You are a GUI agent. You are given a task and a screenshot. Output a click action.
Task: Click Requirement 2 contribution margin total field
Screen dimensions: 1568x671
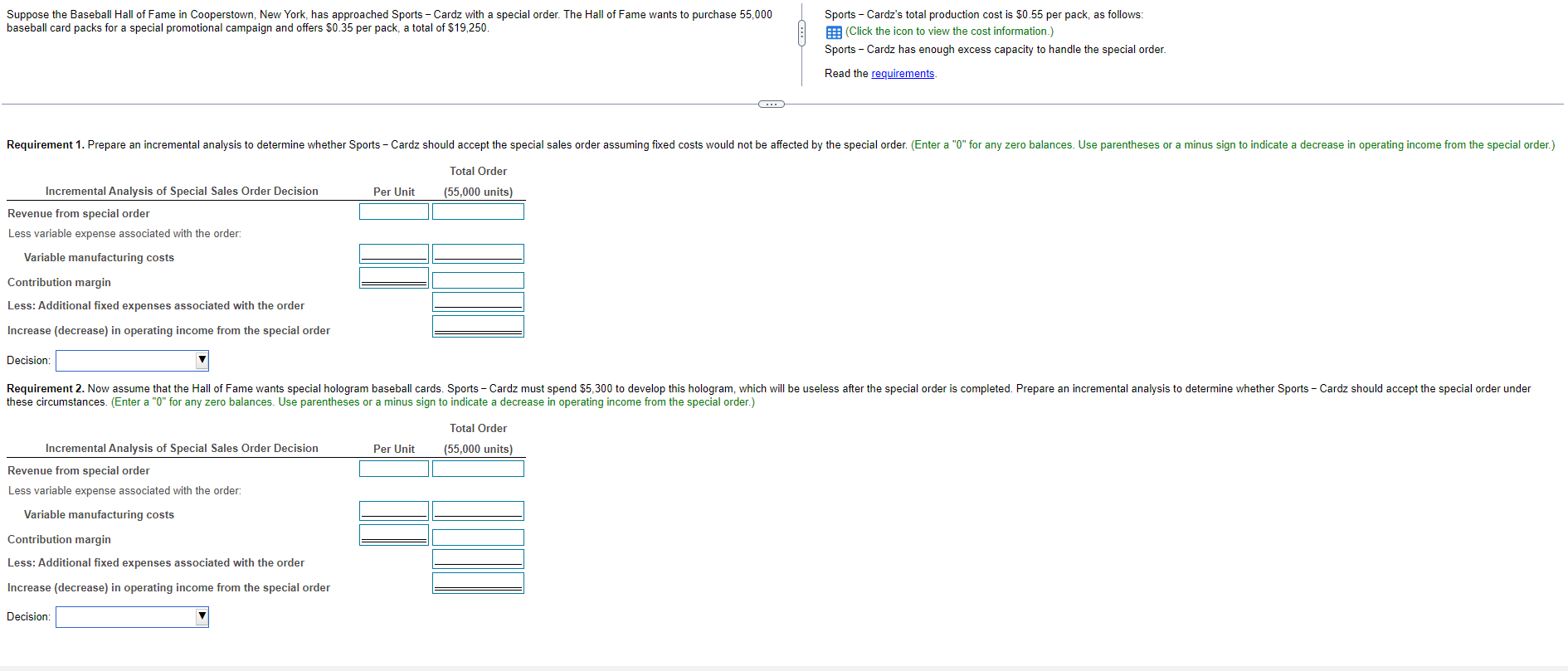pos(478,537)
